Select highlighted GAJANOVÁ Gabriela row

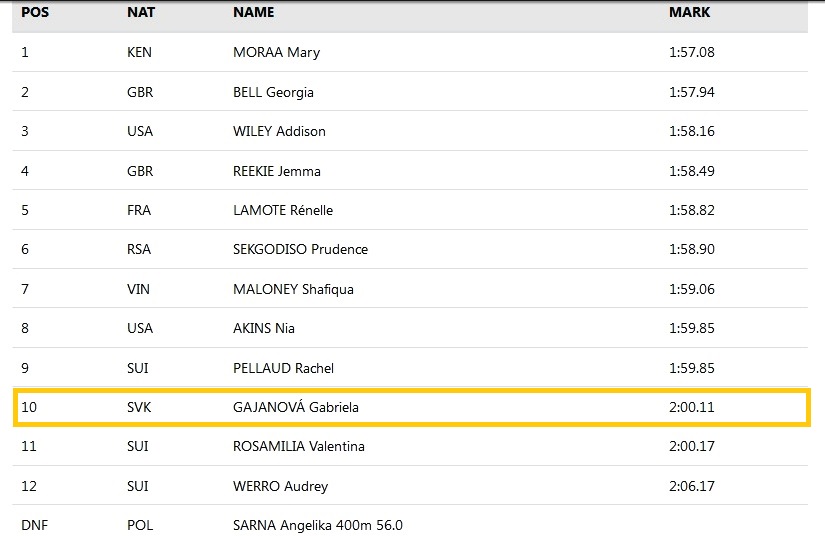click(x=412, y=407)
